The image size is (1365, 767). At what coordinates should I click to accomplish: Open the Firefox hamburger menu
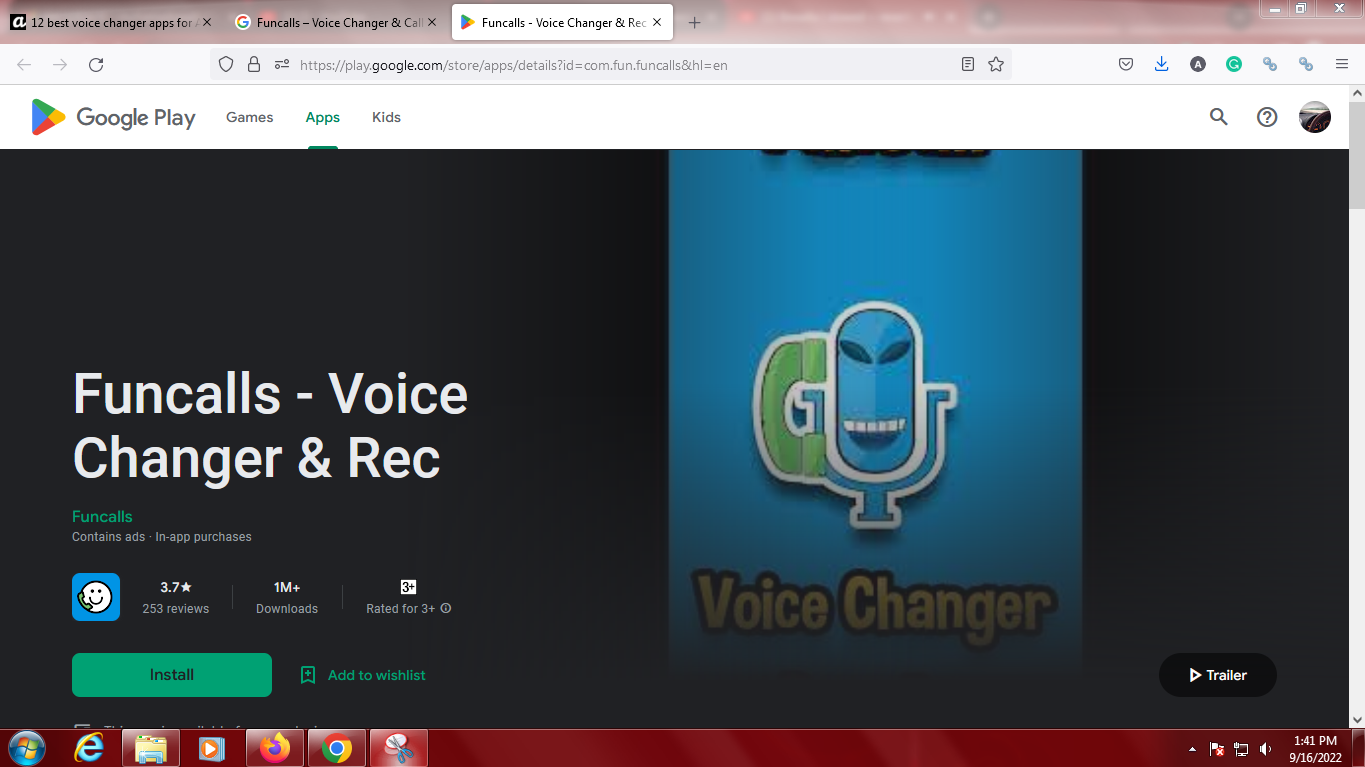coord(1342,64)
